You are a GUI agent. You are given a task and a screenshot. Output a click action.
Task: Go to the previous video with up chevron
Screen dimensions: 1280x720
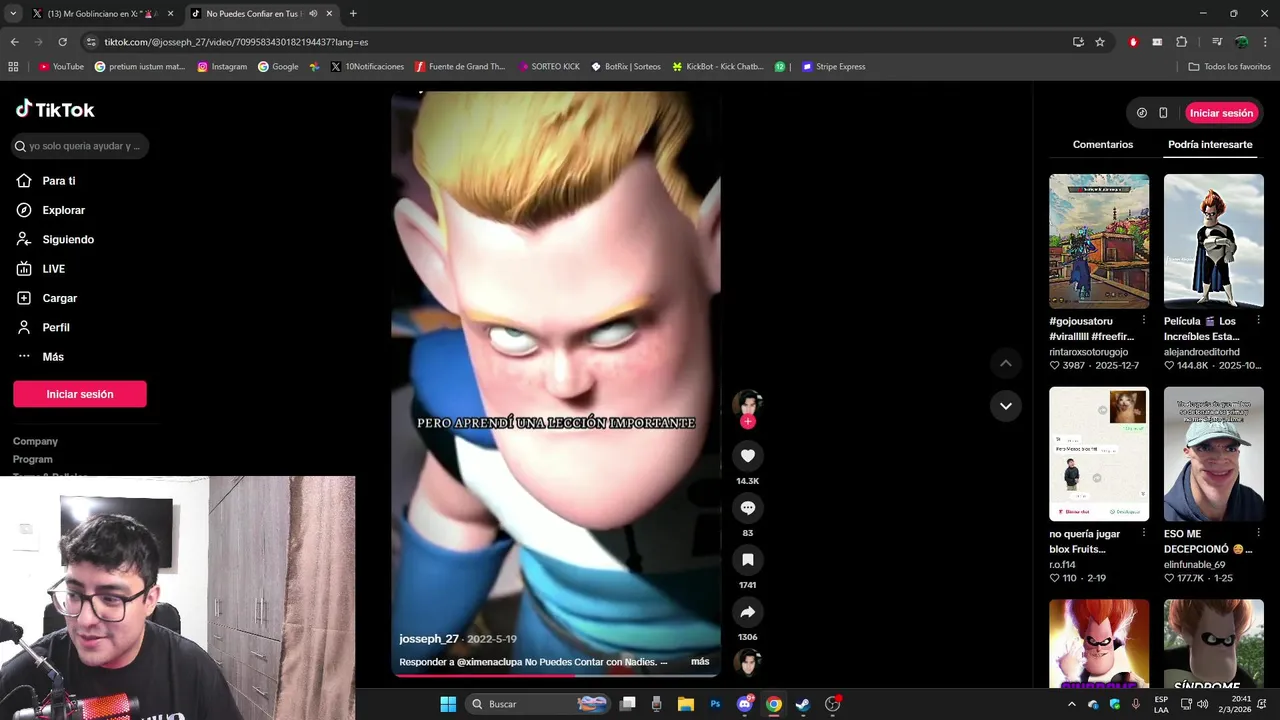(x=1005, y=363)
